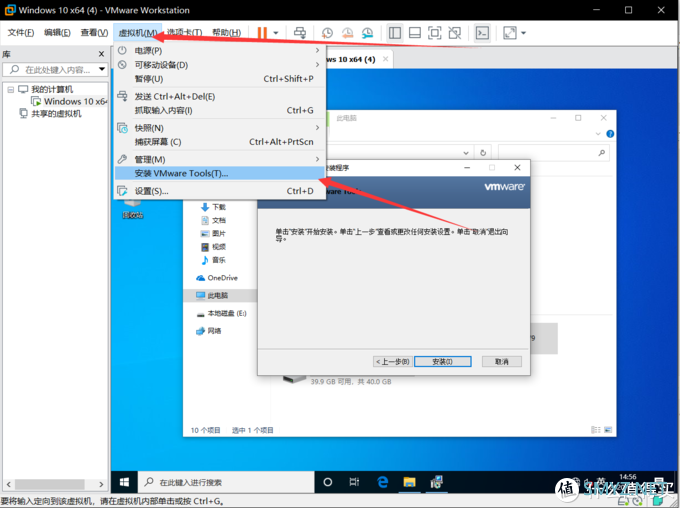Select 共享的虚拟机 in library tree

(56, 114)
